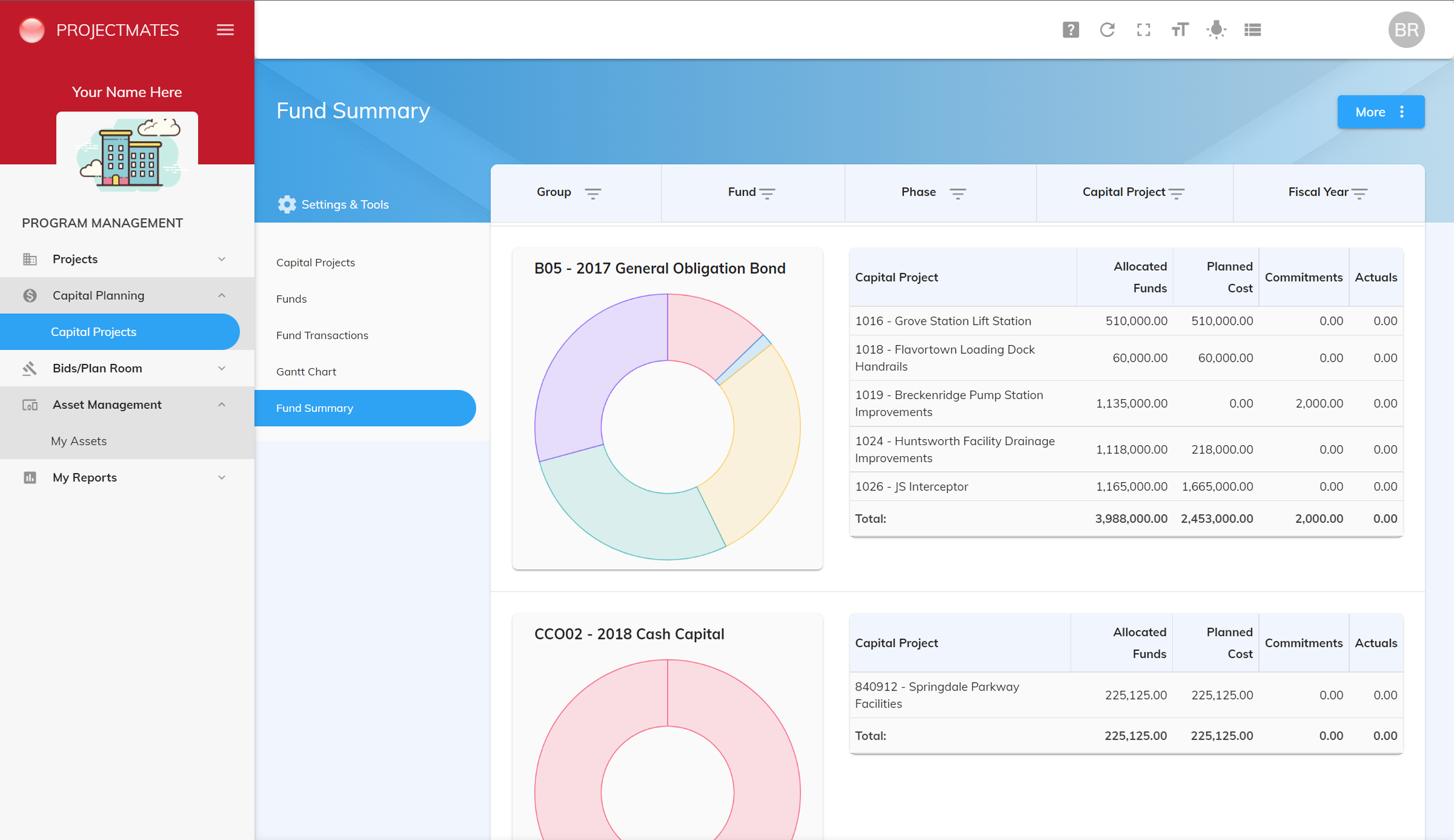The image size is (1454, 840).
Task: Open My Assets link in sidebar
Action: coord(79,441)
